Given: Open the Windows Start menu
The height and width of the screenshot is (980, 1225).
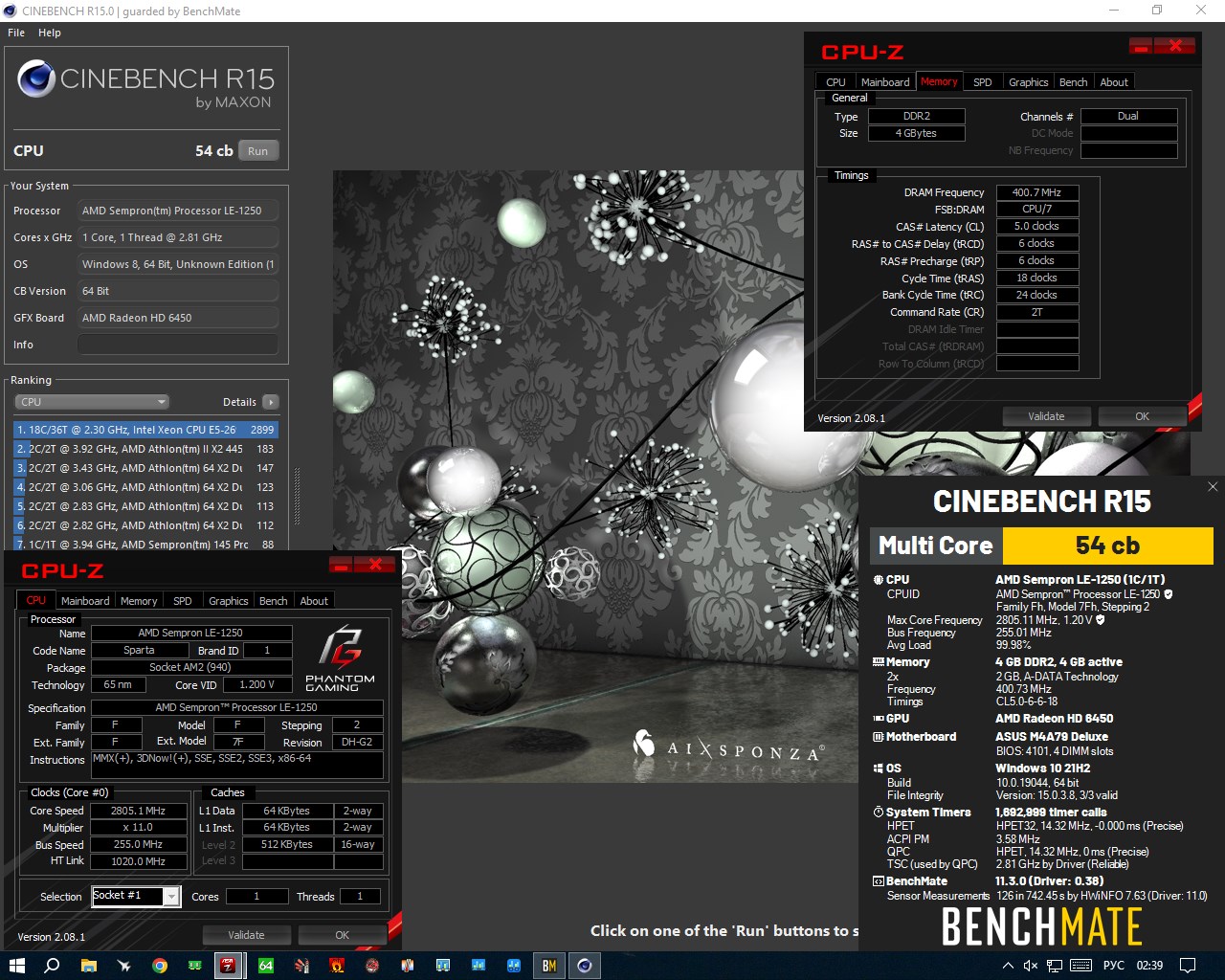Looking at the screenshot, I should pos(16,966).
